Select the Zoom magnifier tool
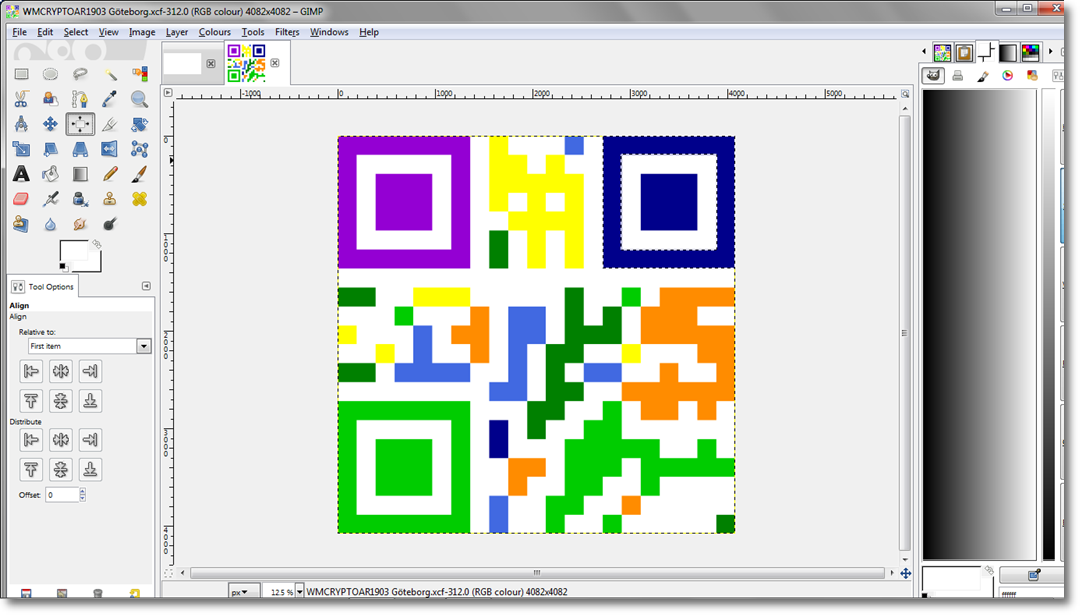This screenshot has width=1080, height=615. click(139, 99)
